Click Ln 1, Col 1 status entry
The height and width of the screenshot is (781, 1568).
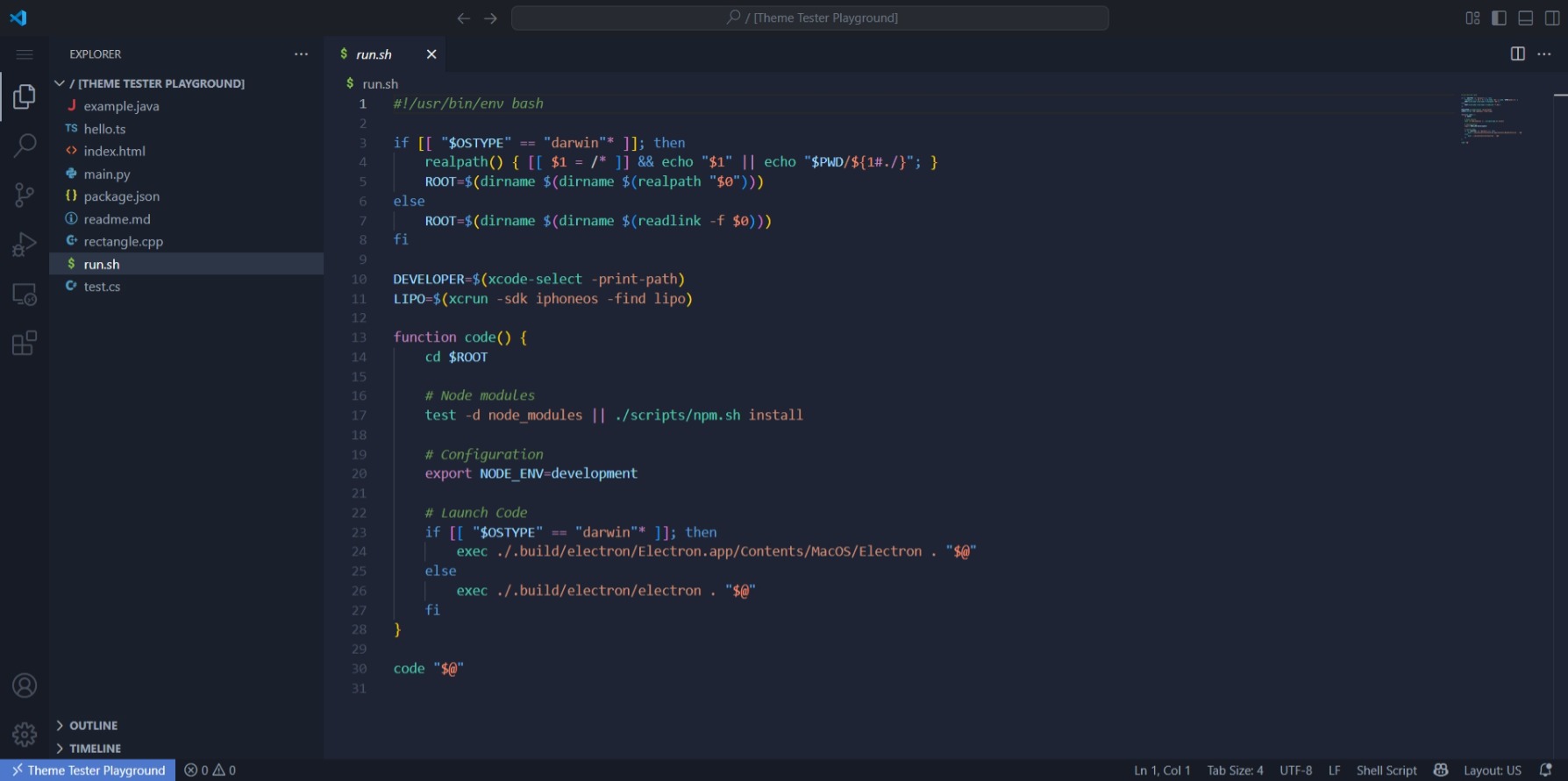[1162, 770]
